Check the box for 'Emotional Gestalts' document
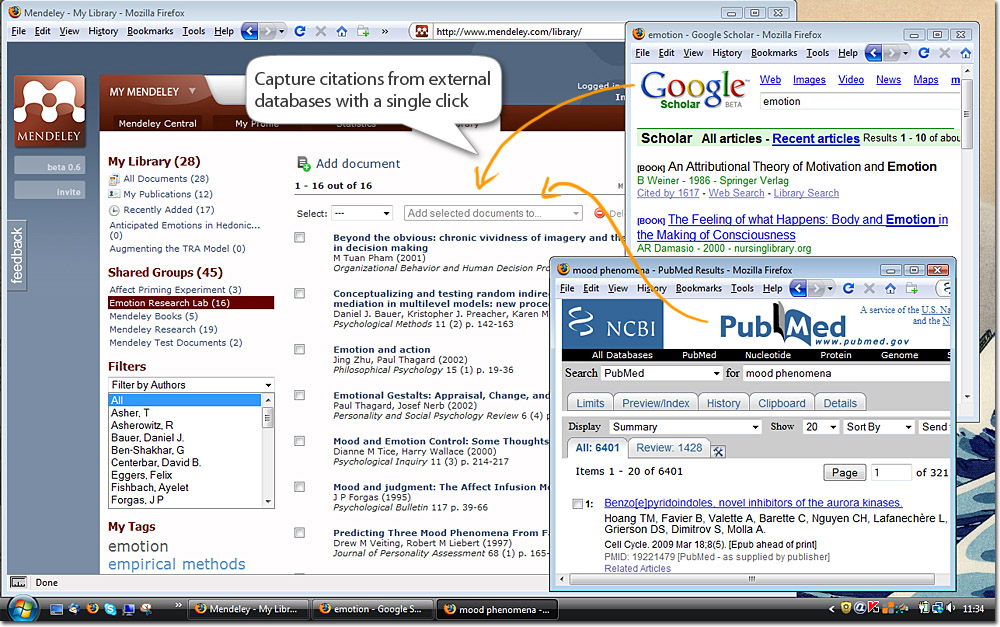 coord(299,395)
